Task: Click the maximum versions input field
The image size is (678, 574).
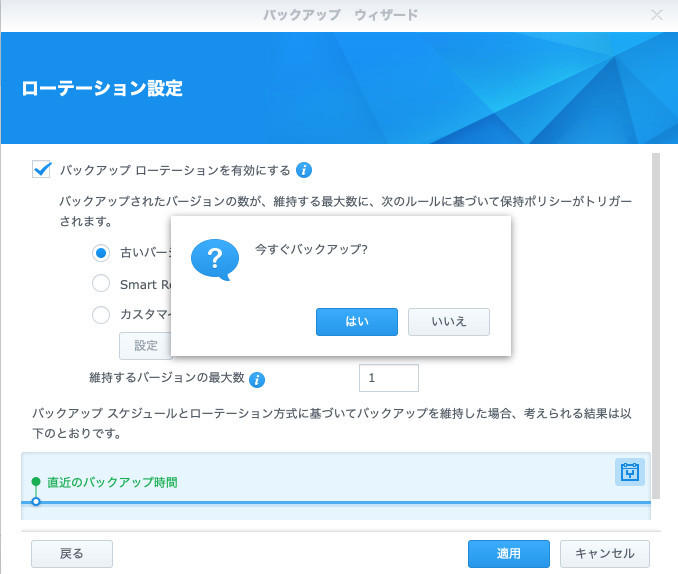Action: [x=389, y=378]
